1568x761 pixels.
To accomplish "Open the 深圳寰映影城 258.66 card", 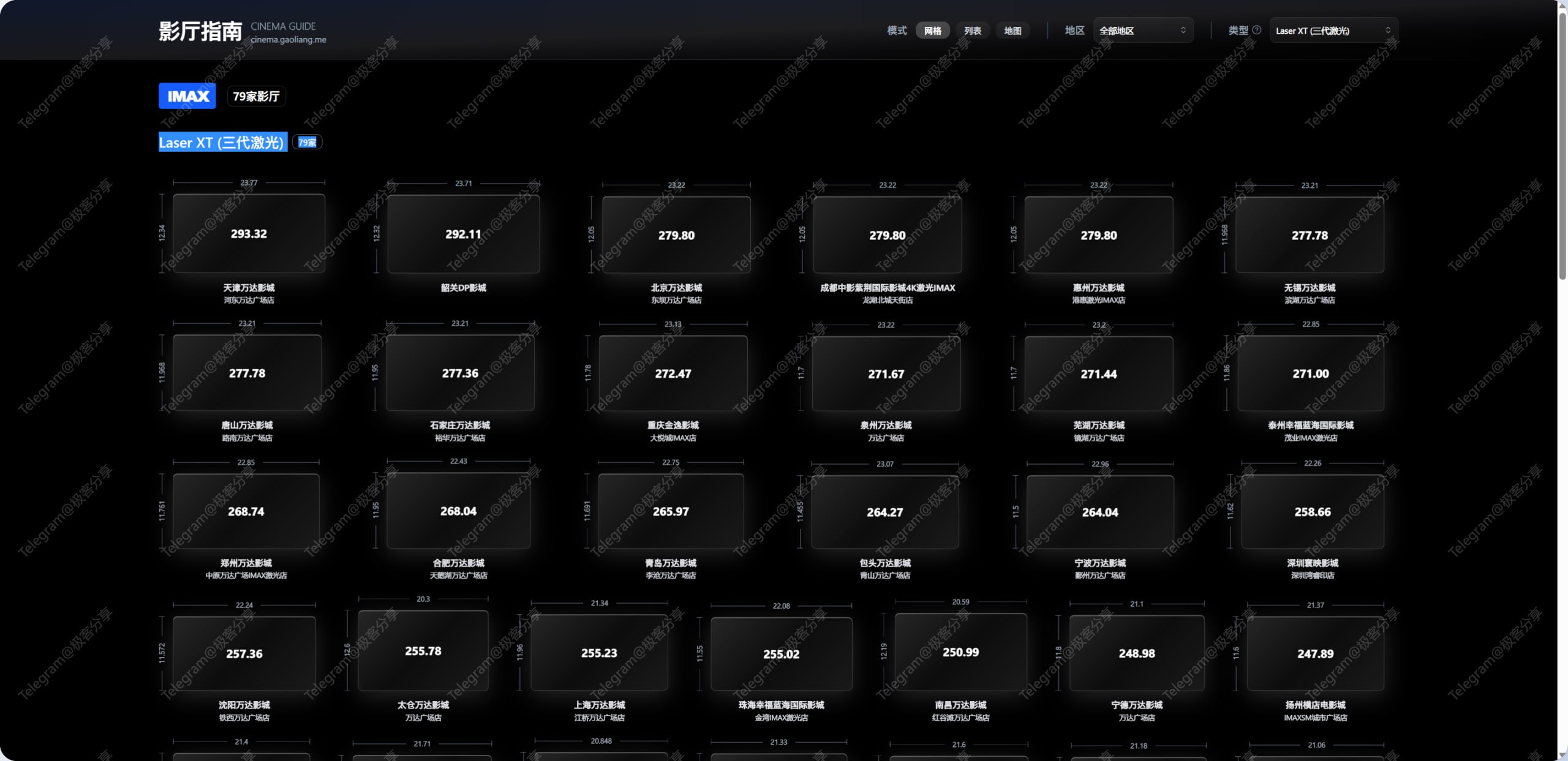I will click(1312, 512).
